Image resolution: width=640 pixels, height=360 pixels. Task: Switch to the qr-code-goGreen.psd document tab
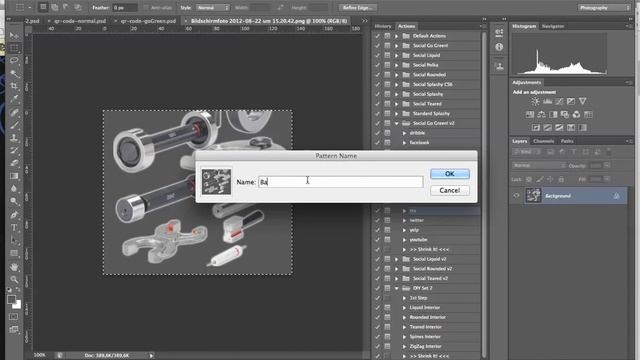coord(148,21)
